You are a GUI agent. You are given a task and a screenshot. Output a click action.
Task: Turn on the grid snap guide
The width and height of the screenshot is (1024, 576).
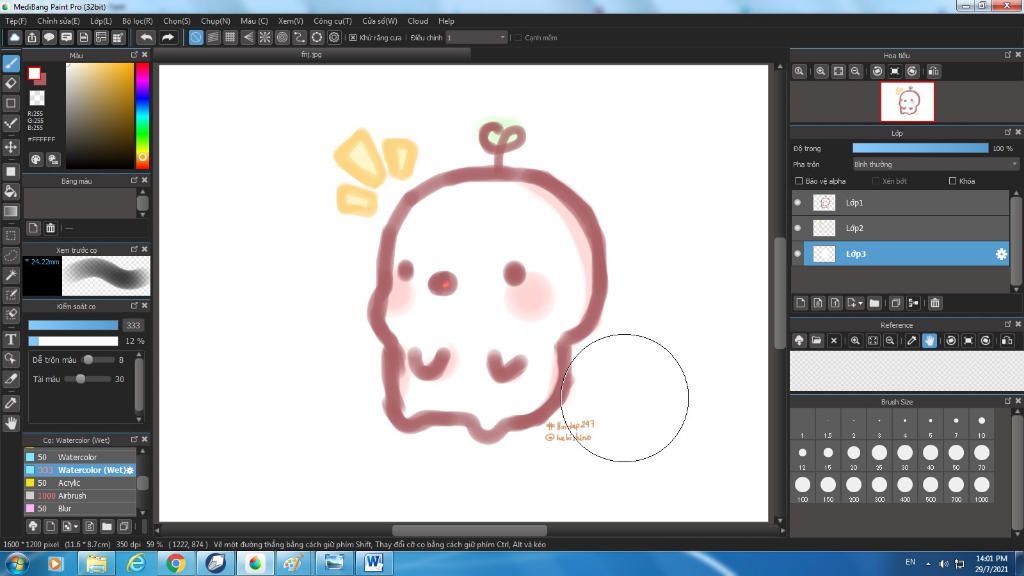(231, 37)
